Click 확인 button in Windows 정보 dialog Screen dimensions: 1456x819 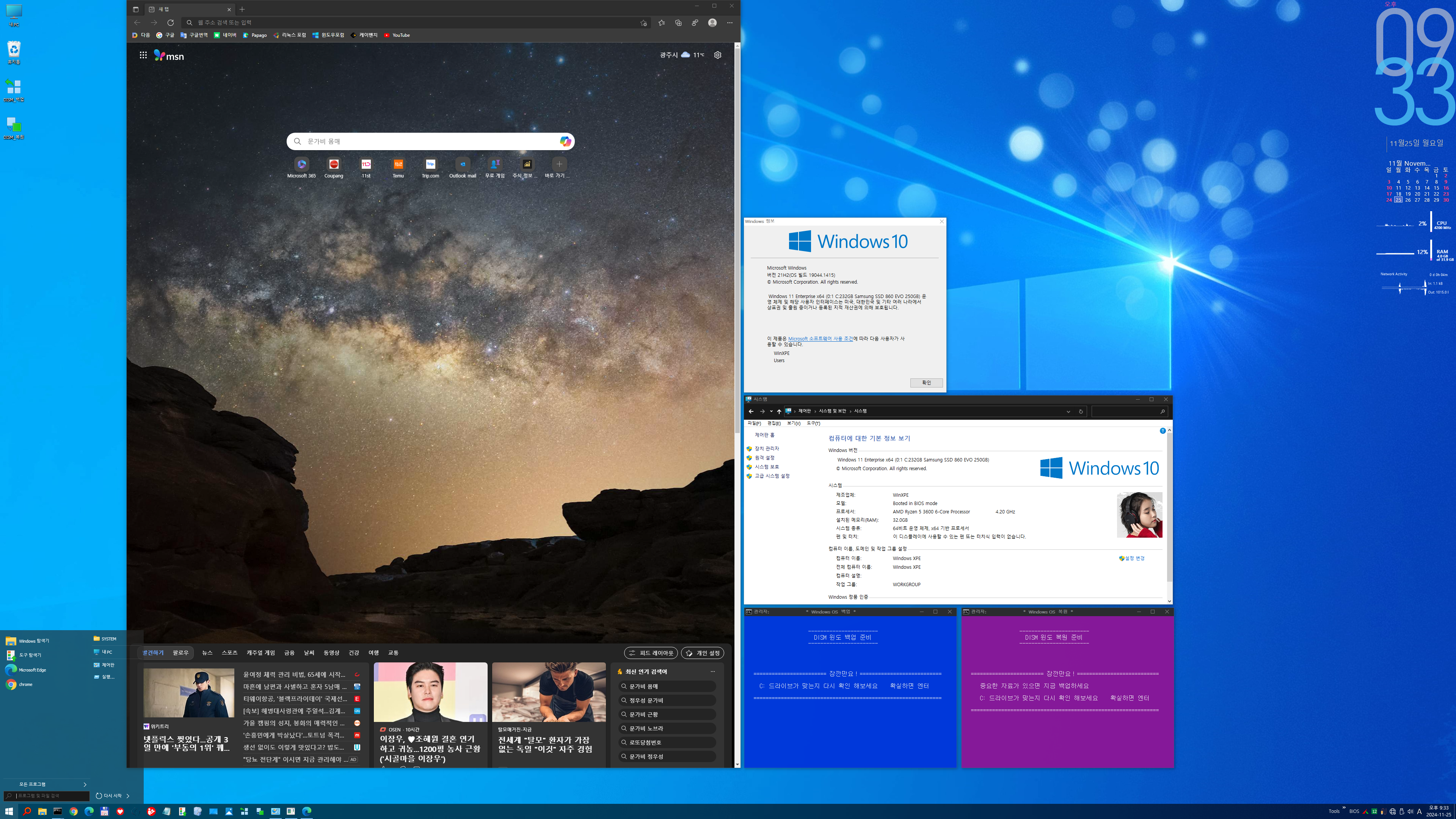(x=926, y=383)
